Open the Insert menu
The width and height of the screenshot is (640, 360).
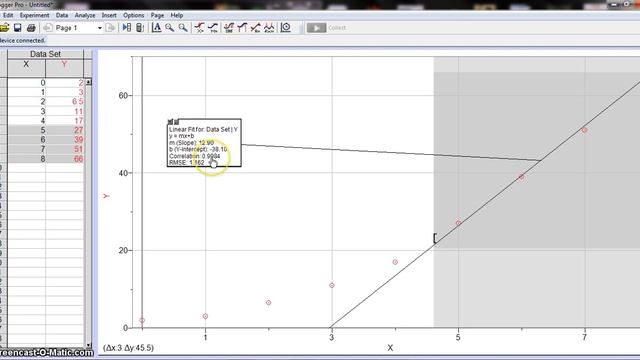click(109, 15)
